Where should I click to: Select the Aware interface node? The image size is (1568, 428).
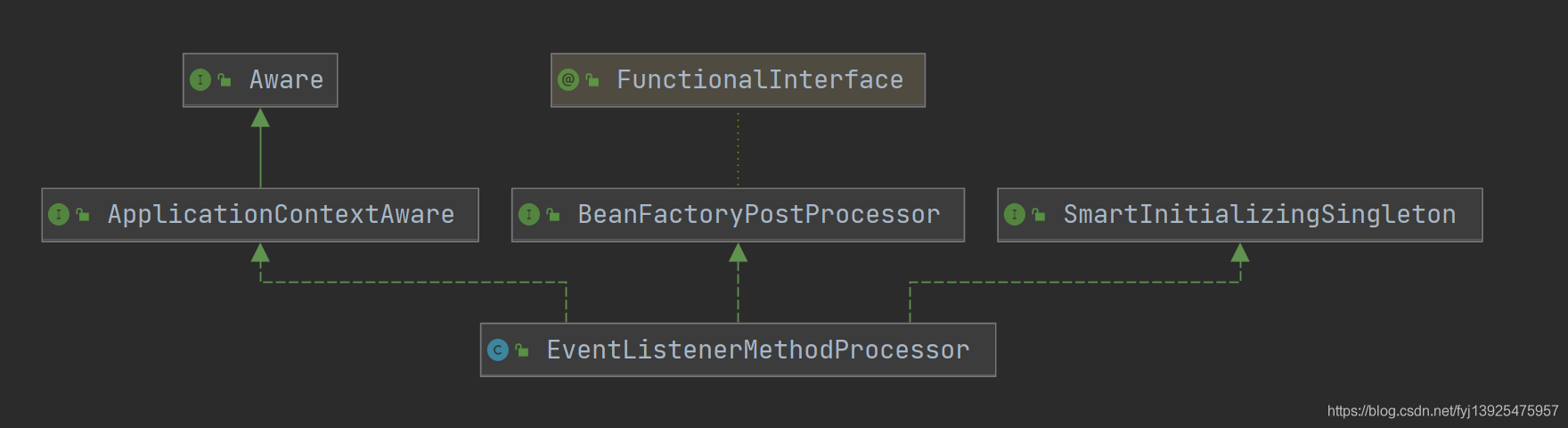[x=260, y=80]
